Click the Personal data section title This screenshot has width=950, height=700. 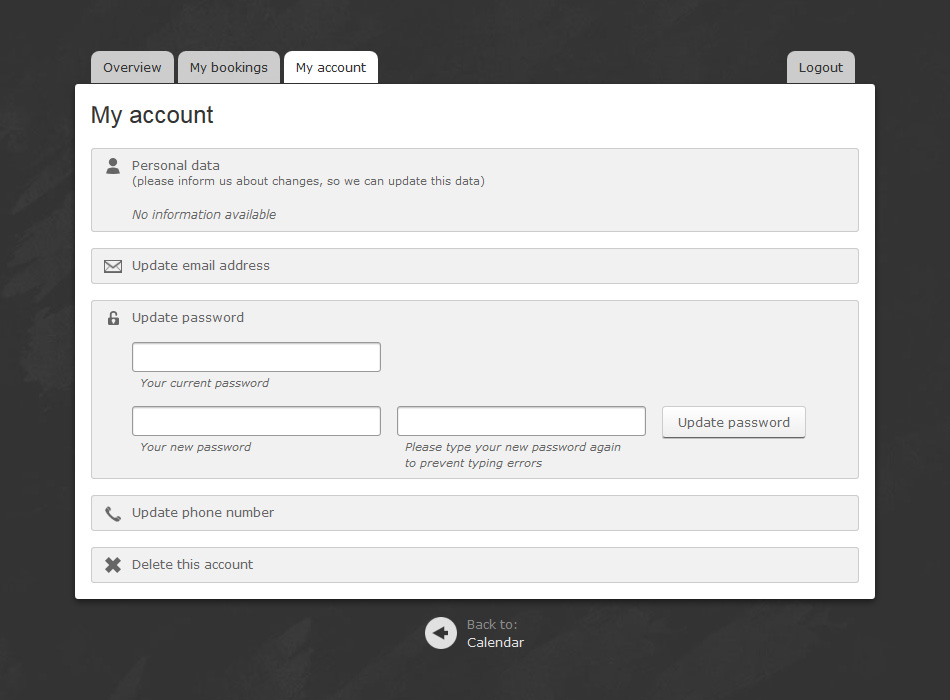(x=176, y=166)
